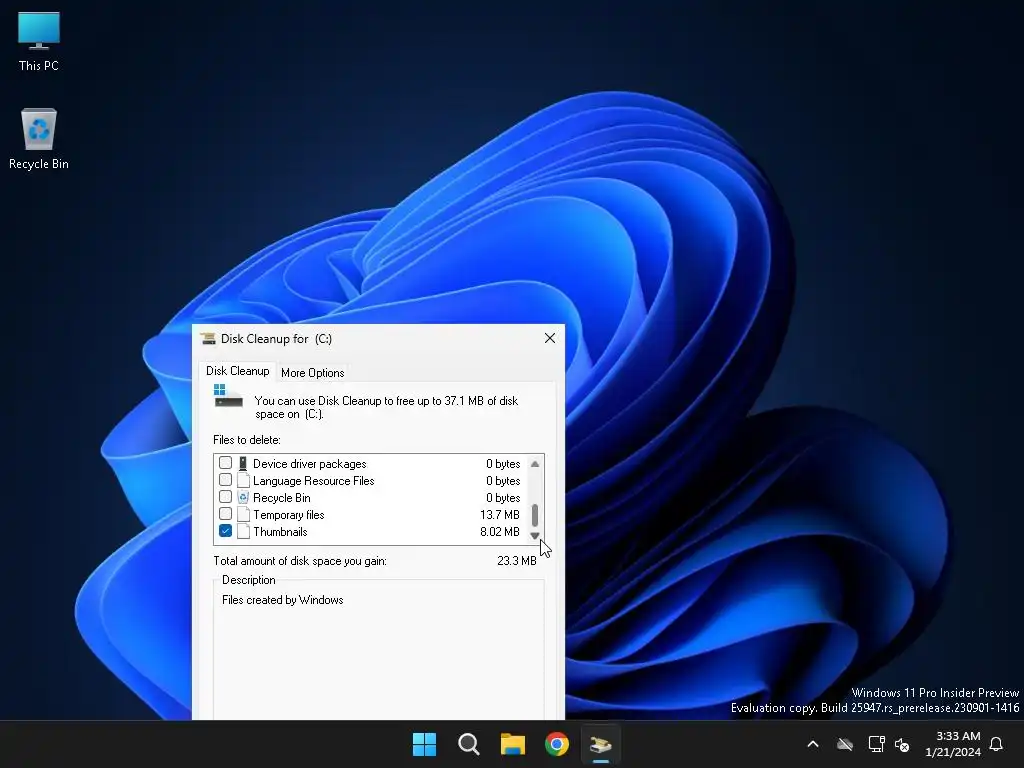Image resolution: width=1024 pixels, height=768 pixels.
Task: Show hidden system tray icons
Action: (x=813, y=744)
